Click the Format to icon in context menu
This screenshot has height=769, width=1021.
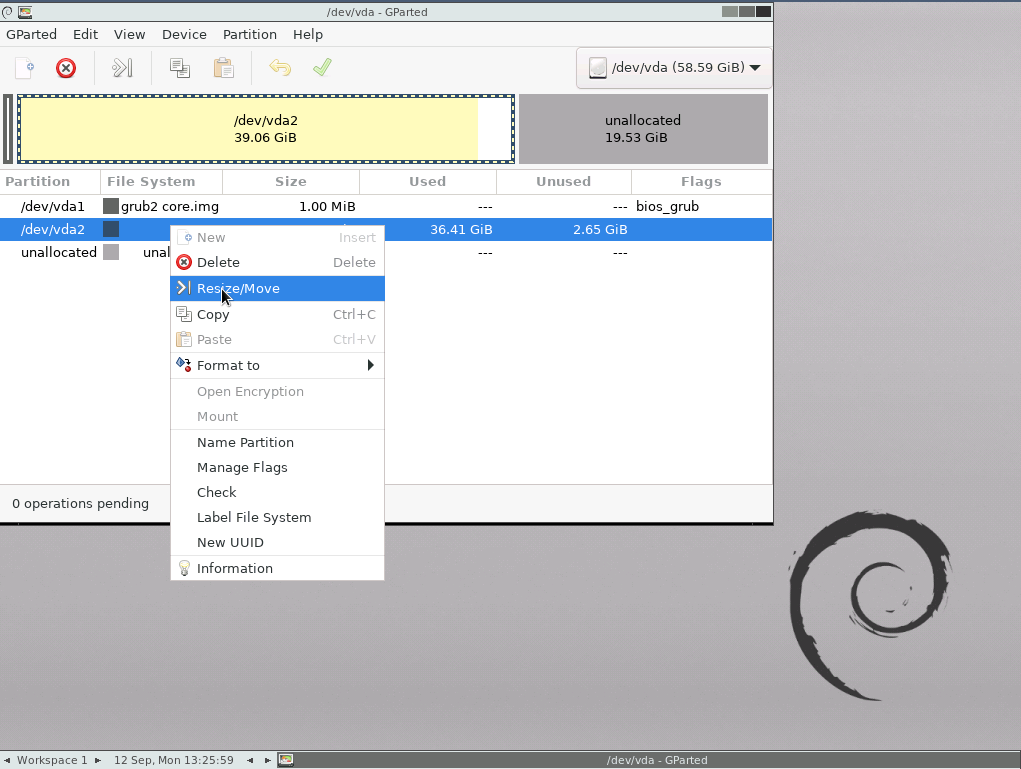coord(184,365)
